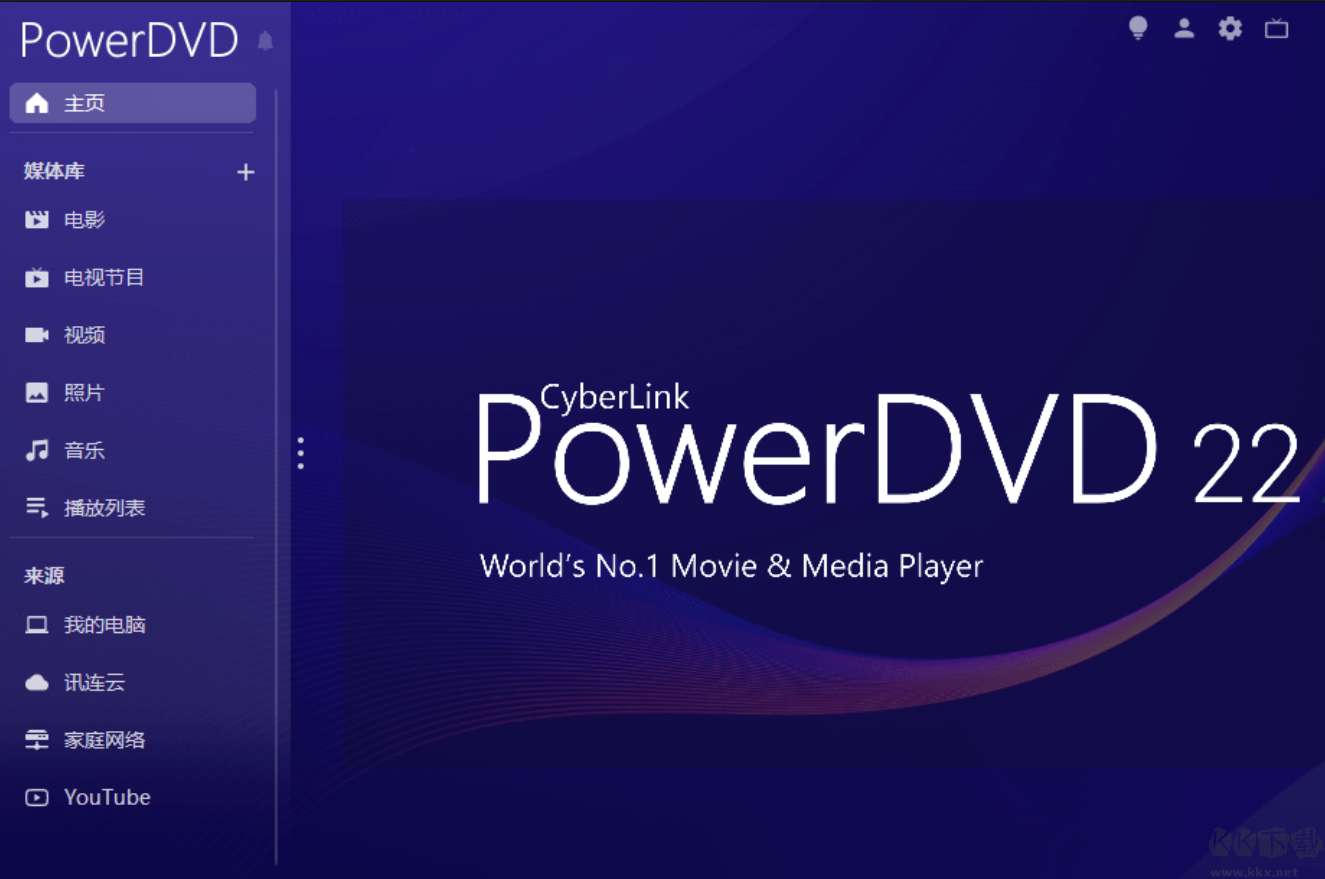Open the tips lightbulb panel
The image size is (1325, 879).
tap(1138, 29)
